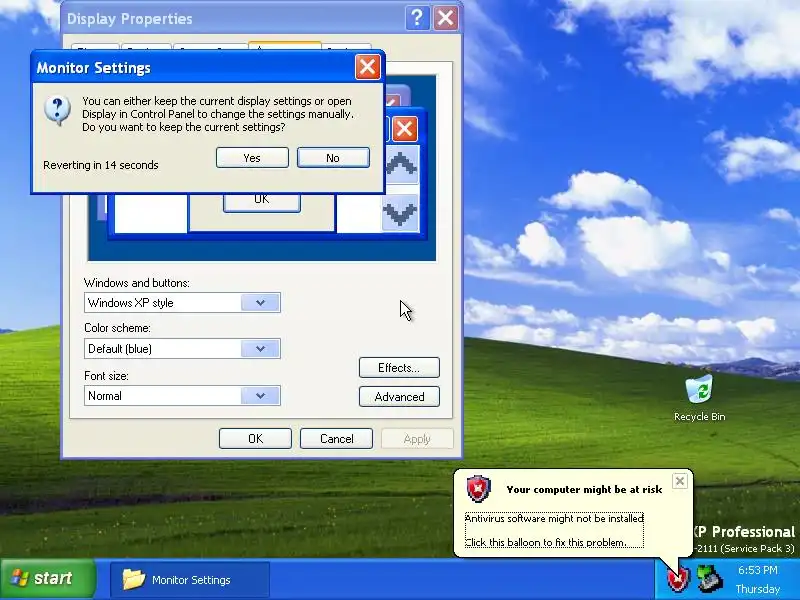This screenshot has height=600, width=800.
Task: Activate Monitor Settings taskbar button
Action: (190, 580)
